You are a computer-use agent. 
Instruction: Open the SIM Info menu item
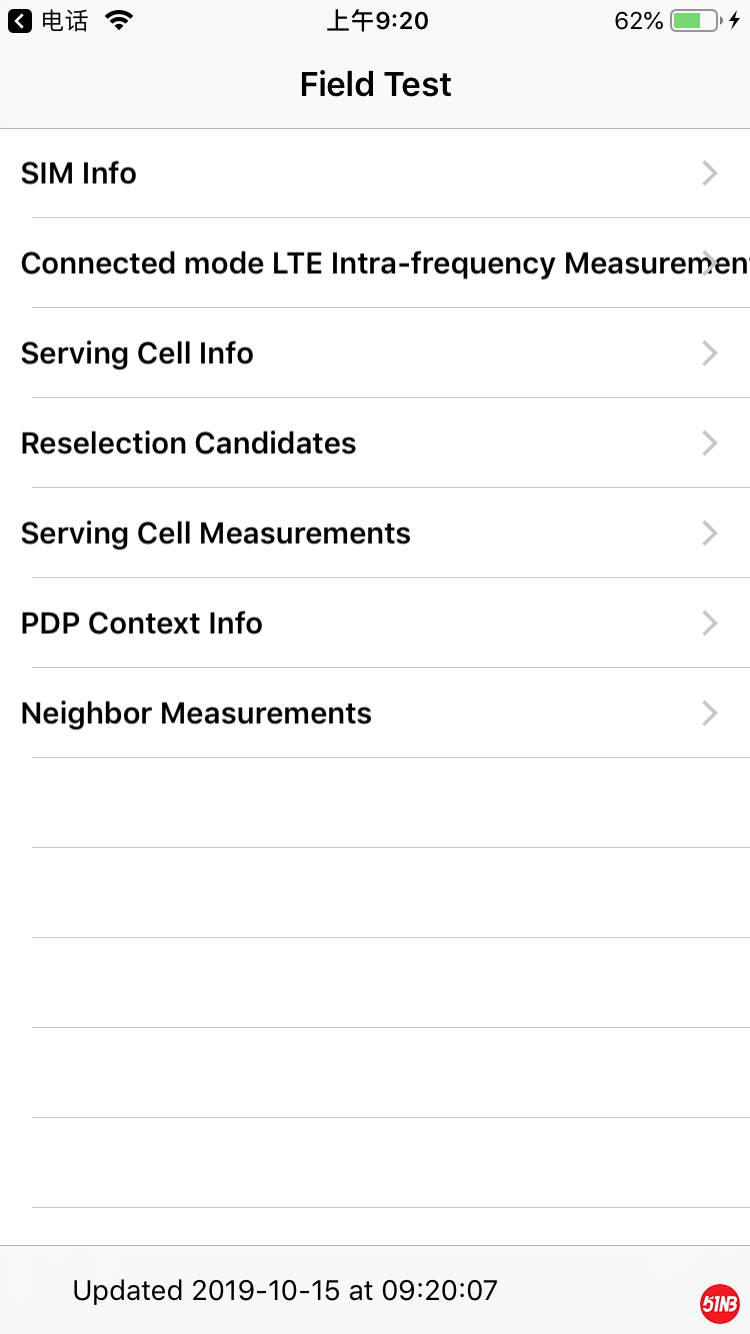point(79,173)
